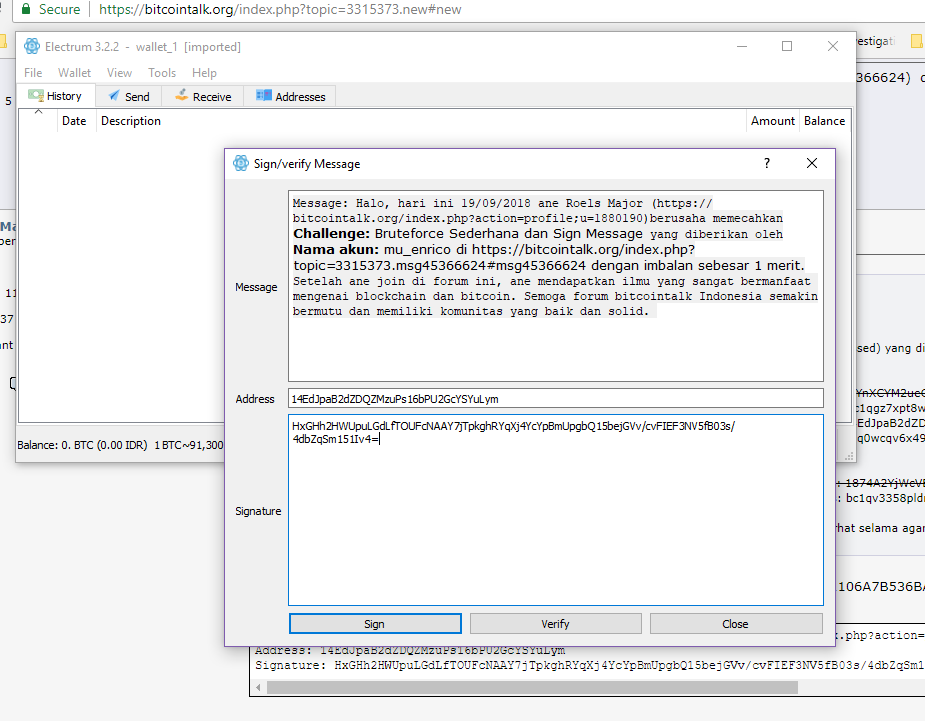925x721 pixels.
Task: Click the "Signature" label in the dialog
Action: (258, 511)
